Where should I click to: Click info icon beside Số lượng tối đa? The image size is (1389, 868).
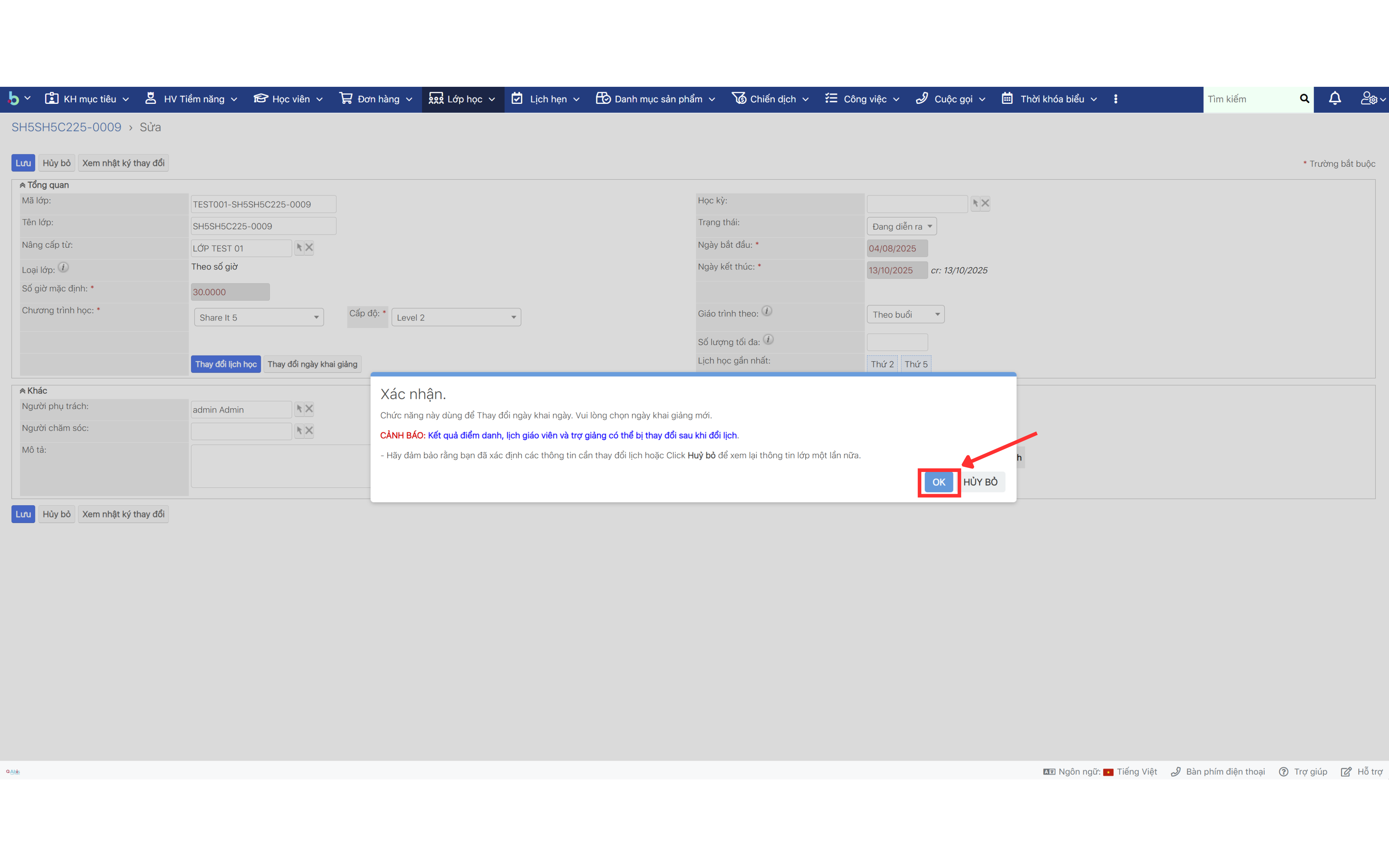click(769, 340)
